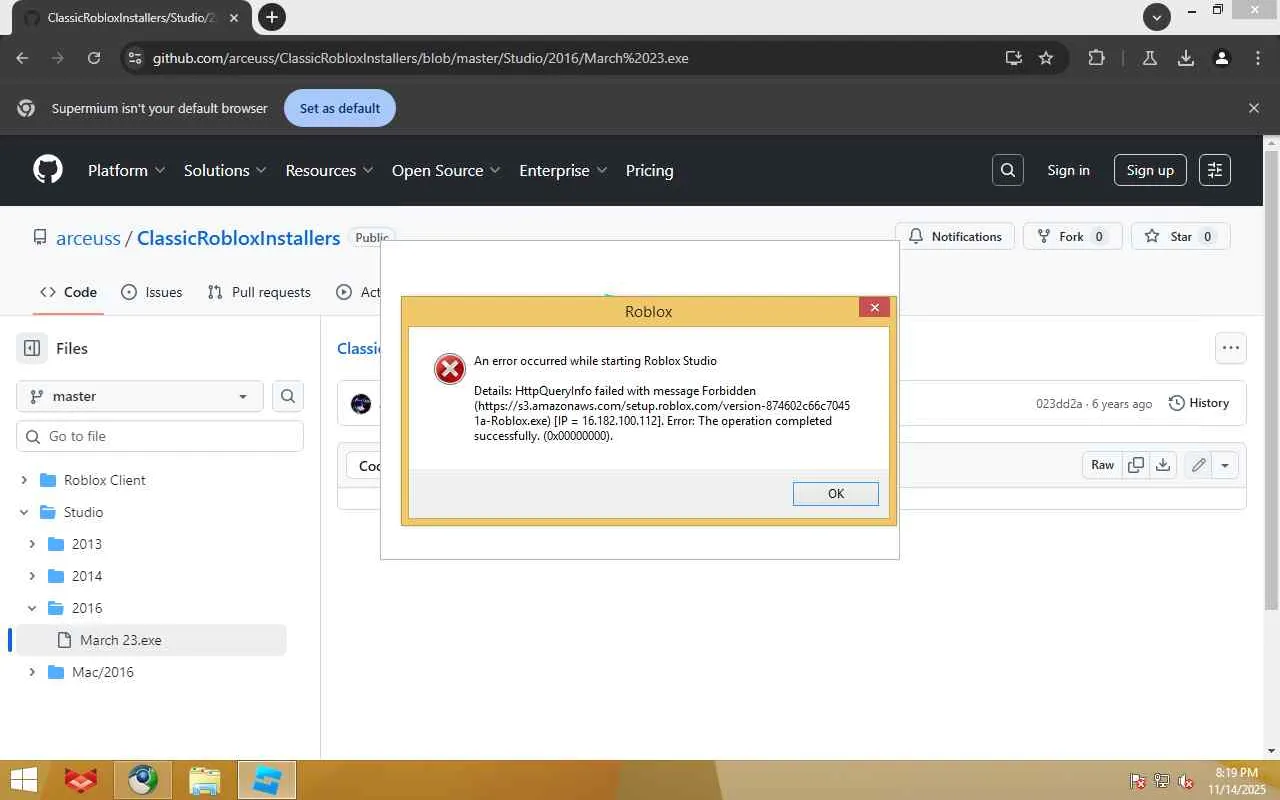Open the Solutions dropdown menu
The height and width of the screenshot is (800, 1280).
click(225, 170)
